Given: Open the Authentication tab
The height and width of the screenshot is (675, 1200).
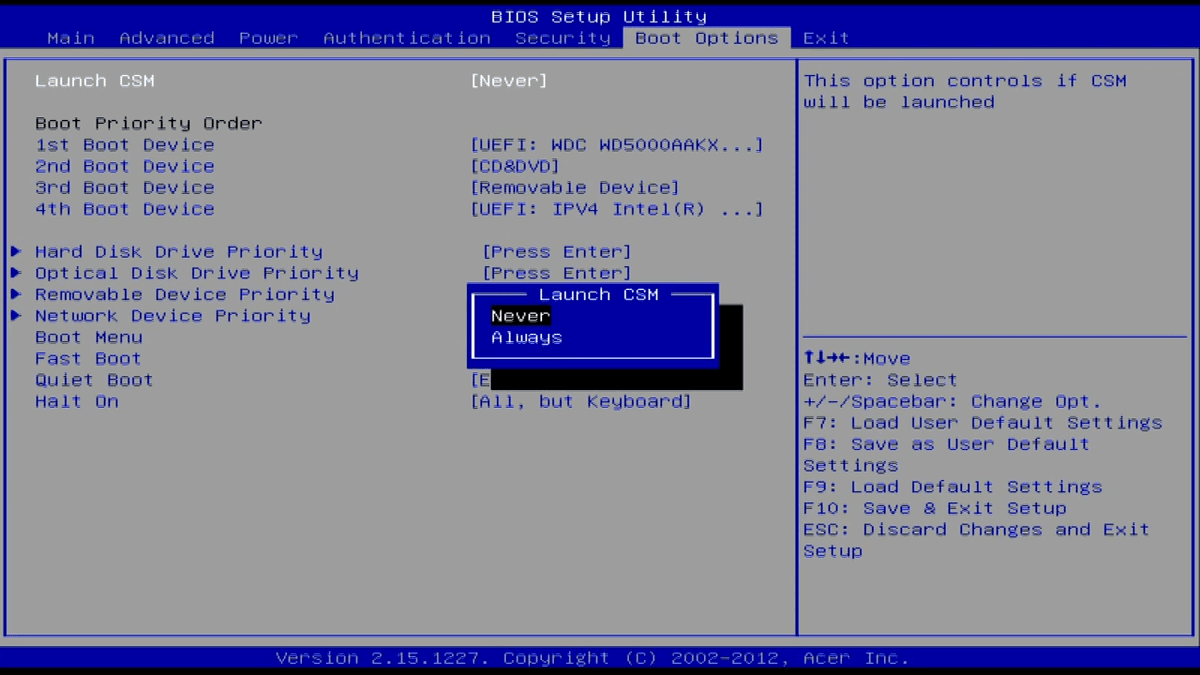Looking at the screenshot, I should click(x=407, y=38).
